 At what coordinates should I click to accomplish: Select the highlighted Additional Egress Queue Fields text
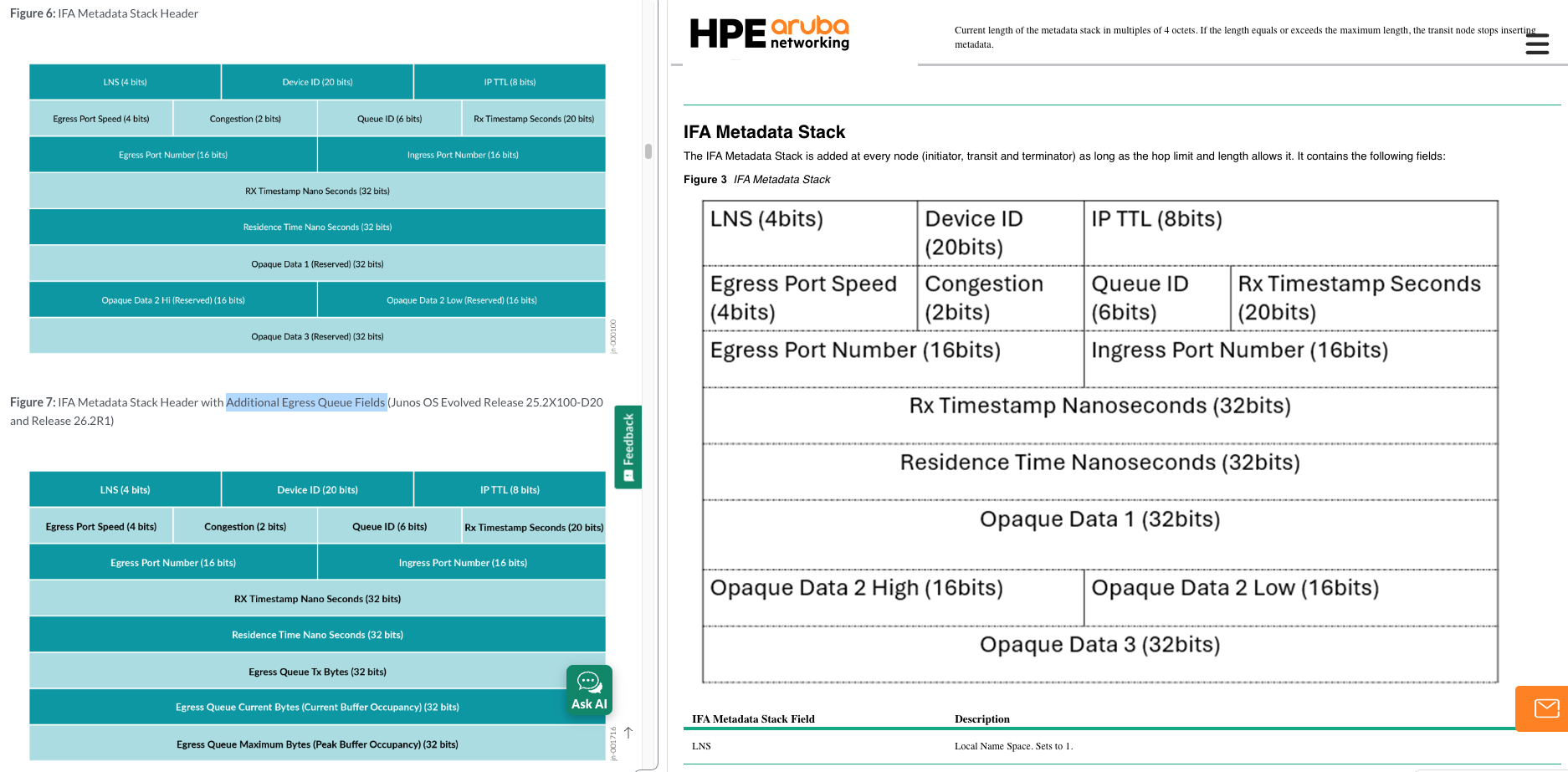click(306, 402)
